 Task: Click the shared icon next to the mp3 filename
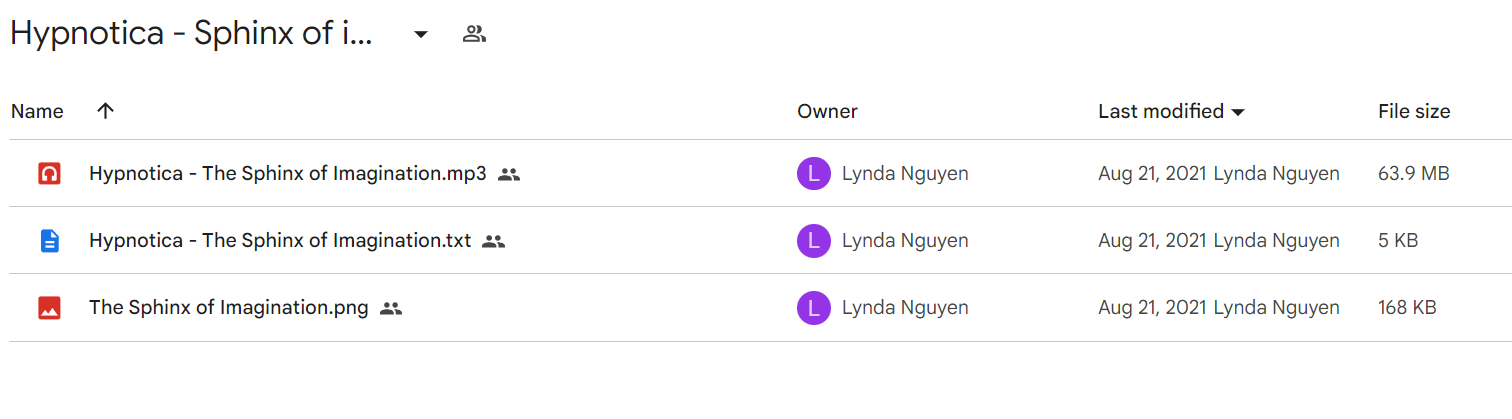click(509, 174)
